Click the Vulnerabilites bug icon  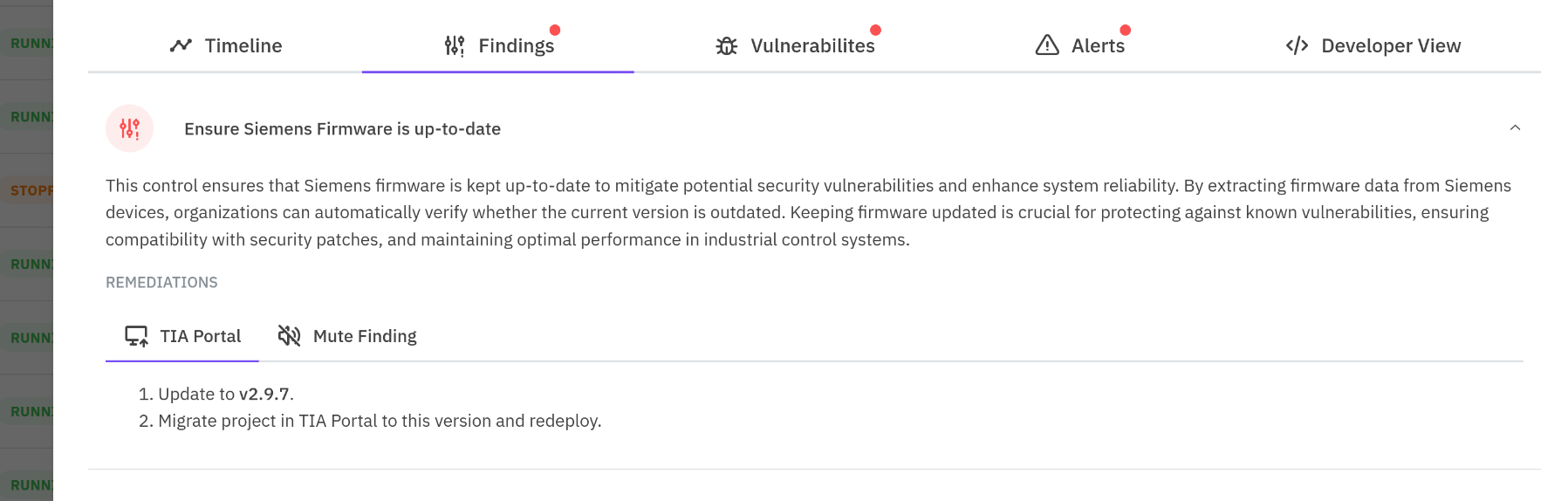(x=726, y=45)
